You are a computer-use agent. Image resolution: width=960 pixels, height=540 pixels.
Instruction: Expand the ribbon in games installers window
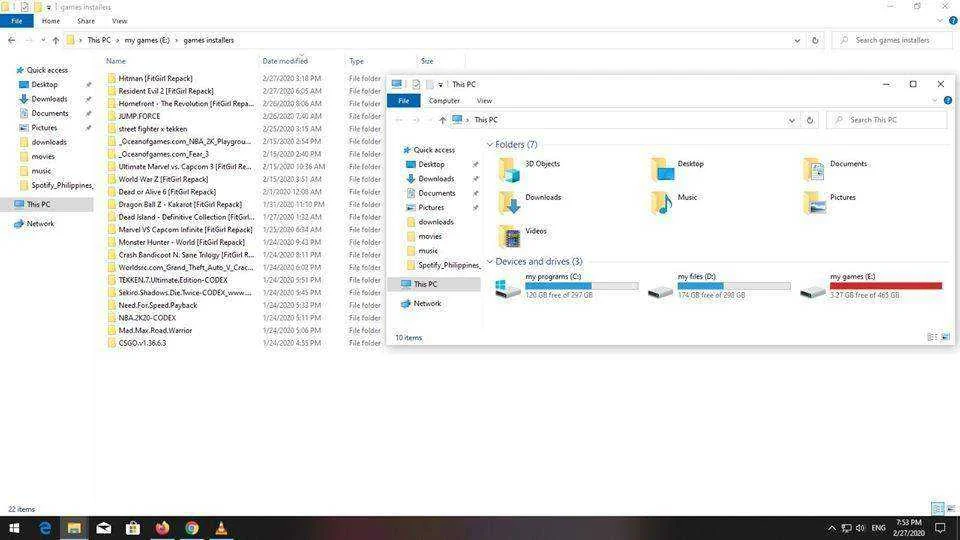tap(940, 21)
